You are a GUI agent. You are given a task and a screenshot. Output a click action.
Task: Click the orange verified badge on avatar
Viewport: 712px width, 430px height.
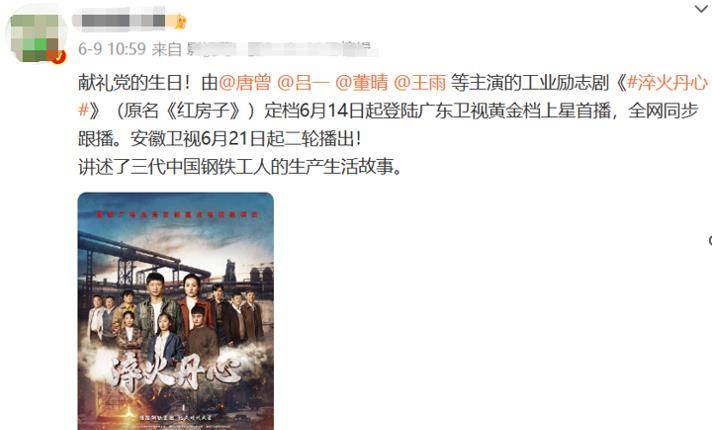point(58,57)
